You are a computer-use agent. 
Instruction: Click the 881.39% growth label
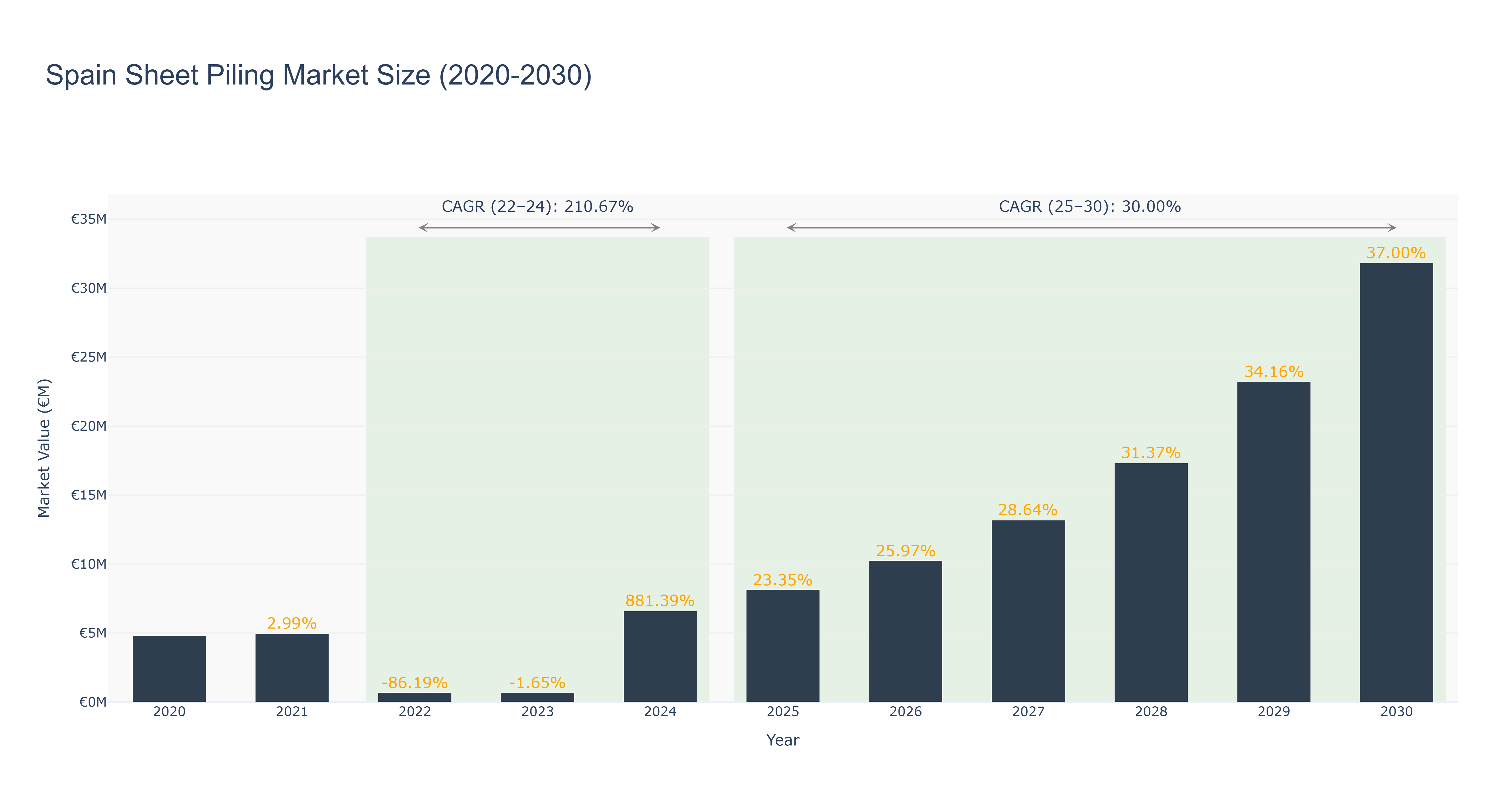tap(660, 600)
